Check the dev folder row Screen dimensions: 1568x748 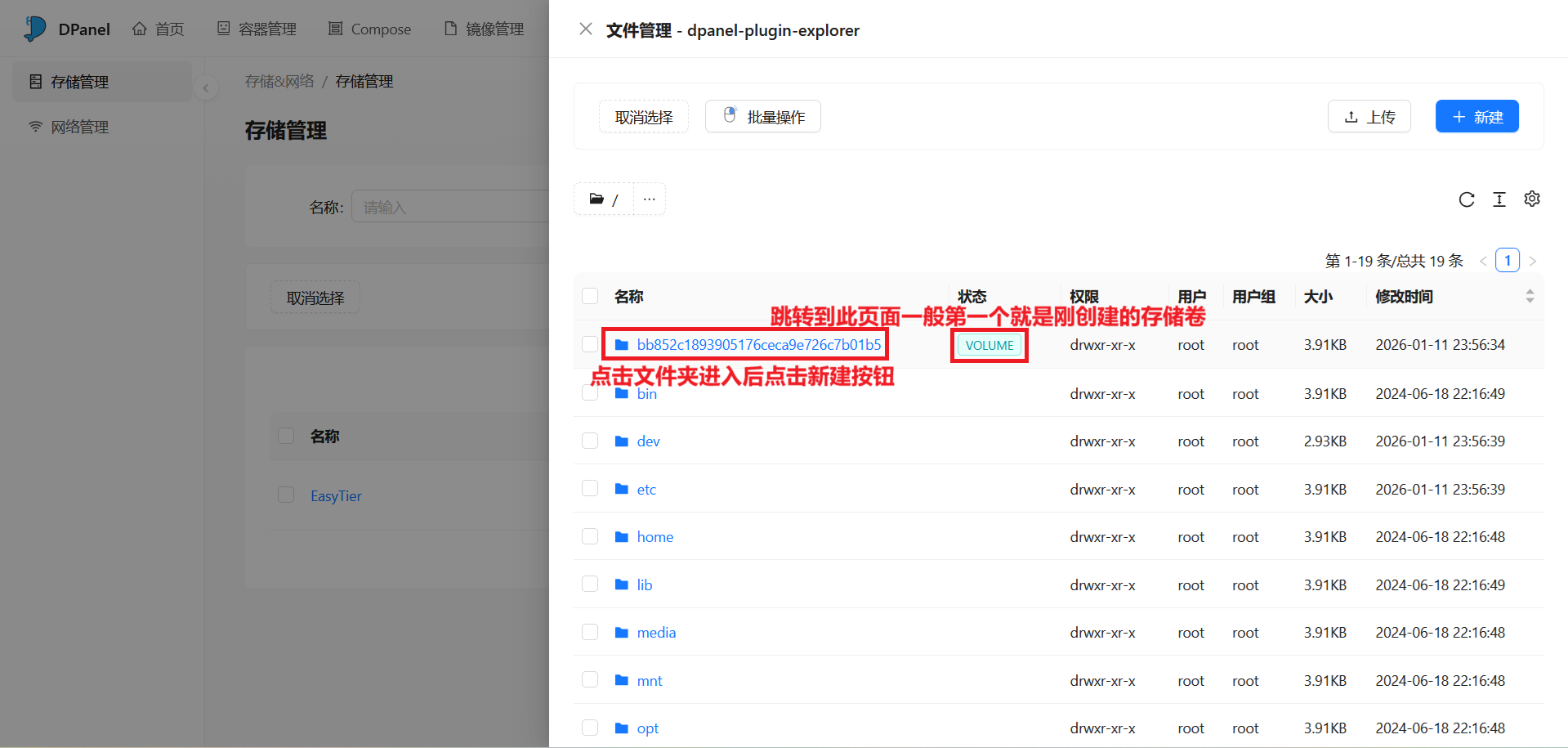tap(590, 441)
